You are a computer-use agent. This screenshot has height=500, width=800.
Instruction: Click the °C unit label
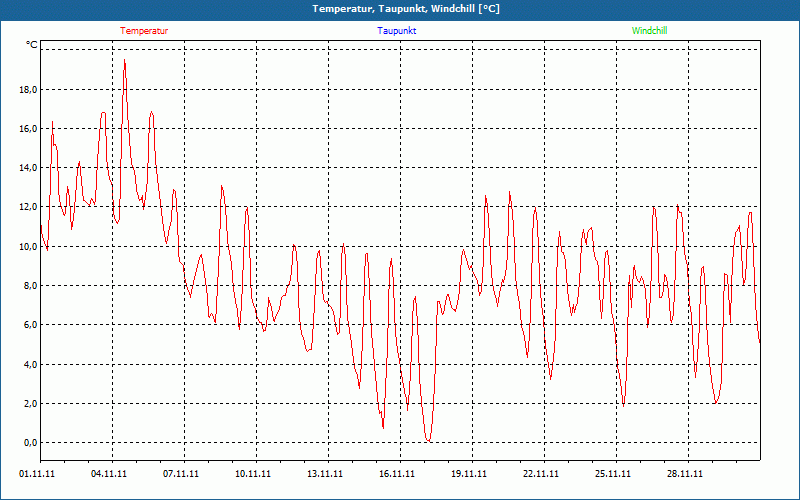tap(31, 45)
